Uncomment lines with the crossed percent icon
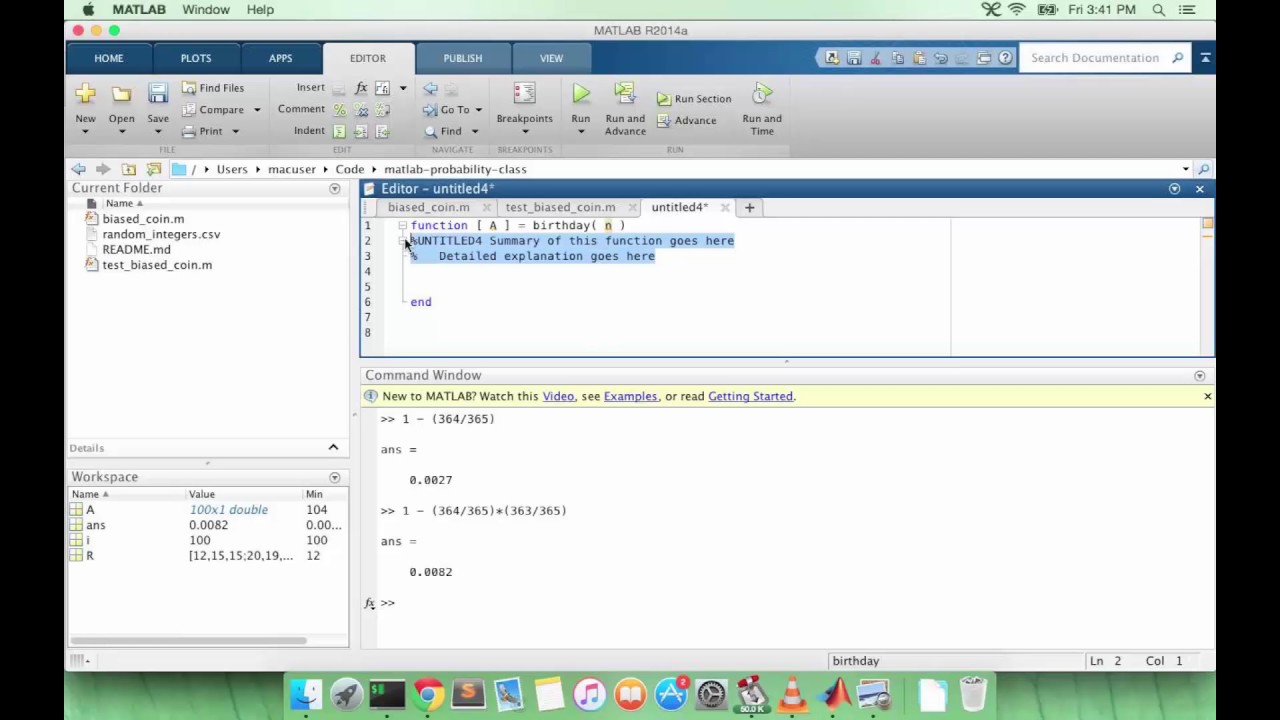The height and width of the screenshot is (720, 1280). pyautogui.click(x=361, y=110)
